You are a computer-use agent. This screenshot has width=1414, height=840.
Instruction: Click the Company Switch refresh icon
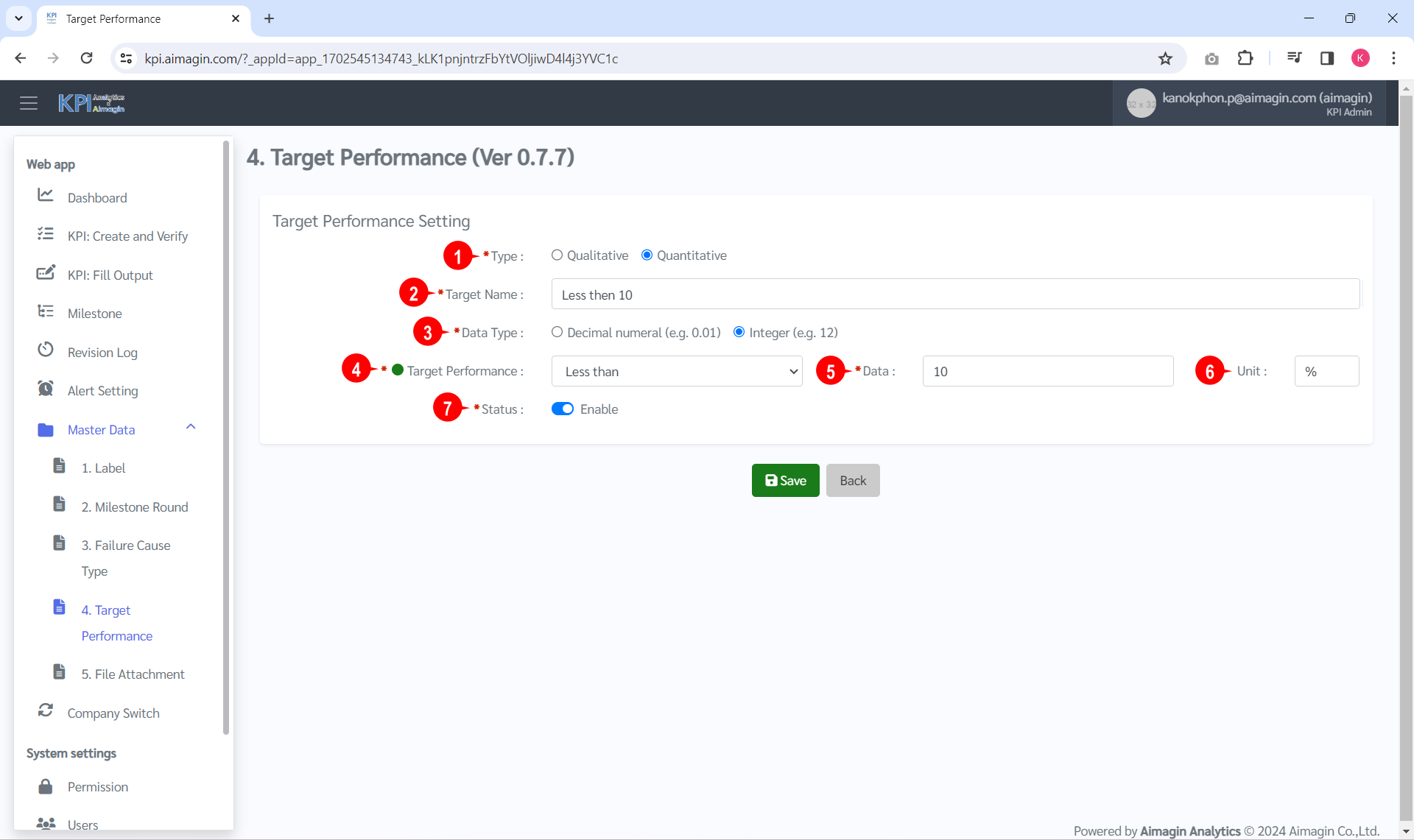tap(46, 710)
